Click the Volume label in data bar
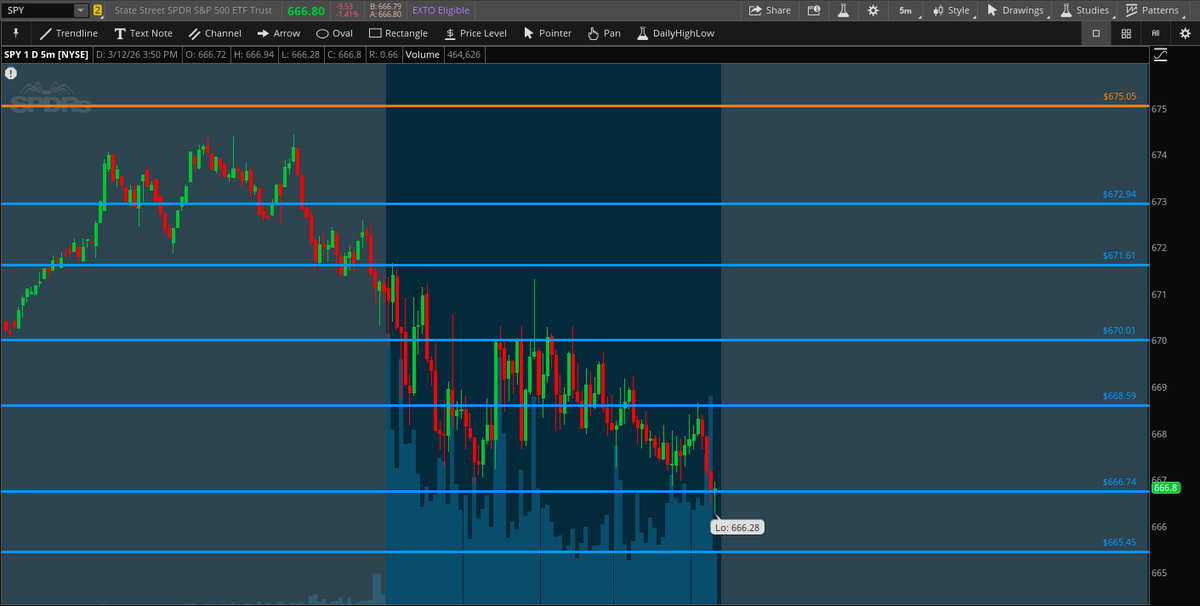1200x606 pixels. (422, 55)
